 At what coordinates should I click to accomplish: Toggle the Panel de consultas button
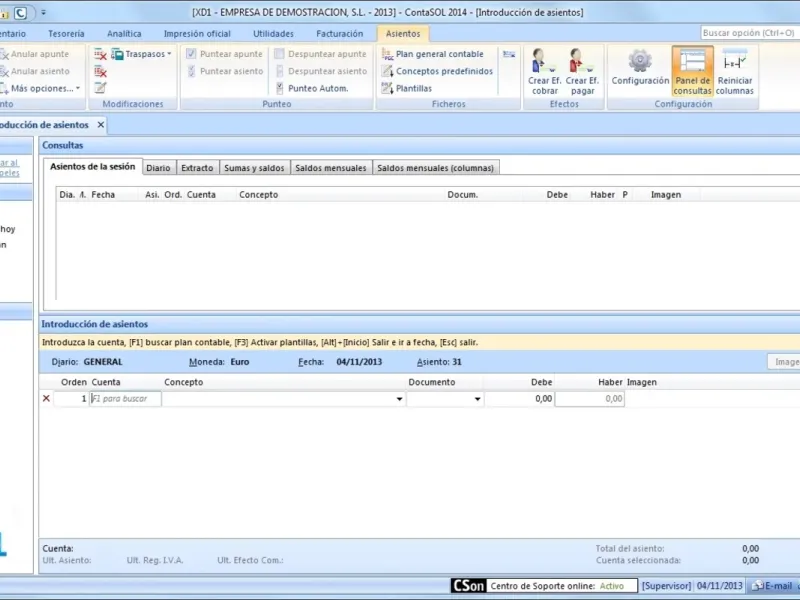click(692, 71)
